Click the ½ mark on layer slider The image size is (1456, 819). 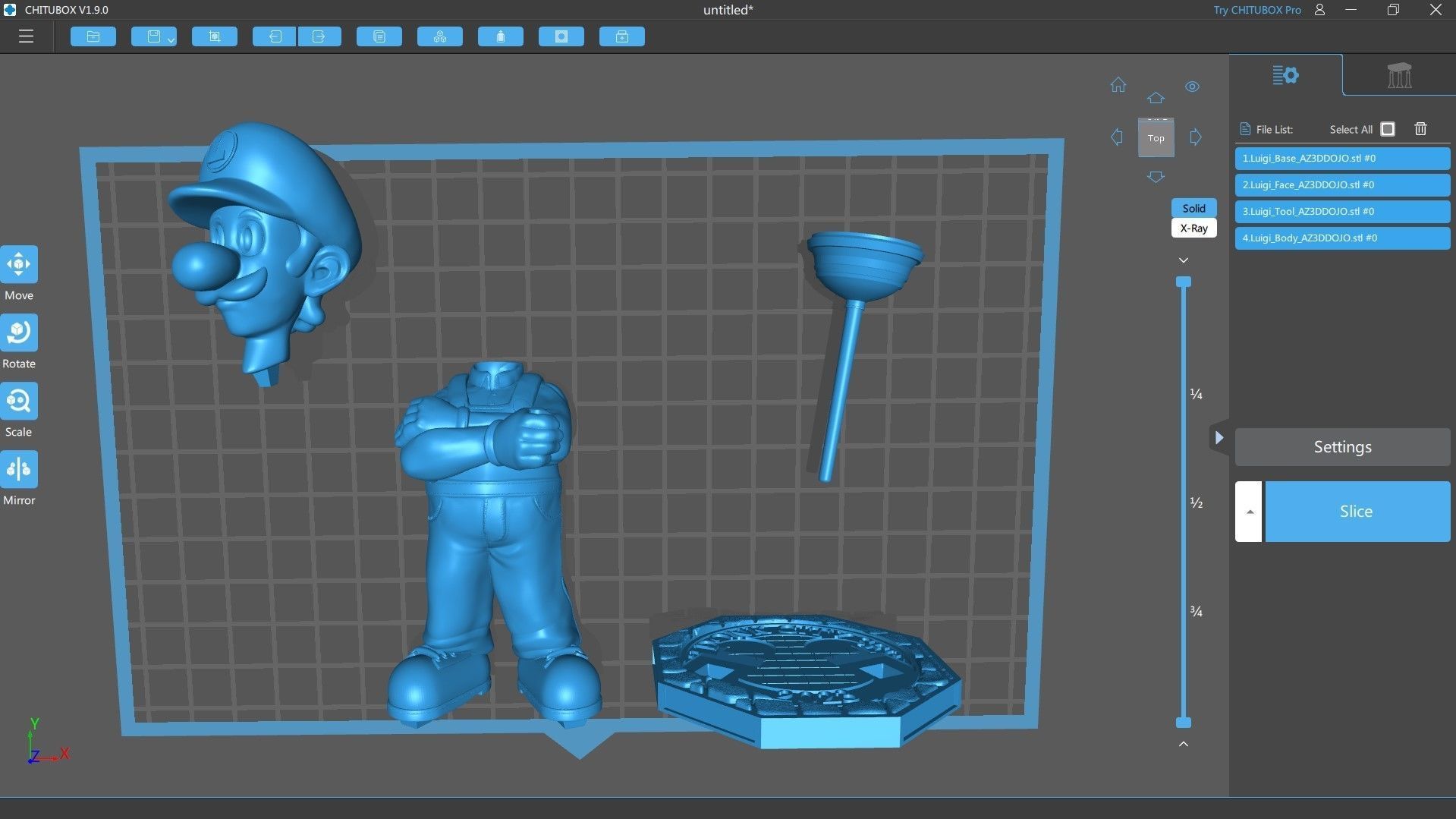click(1197, 502)
